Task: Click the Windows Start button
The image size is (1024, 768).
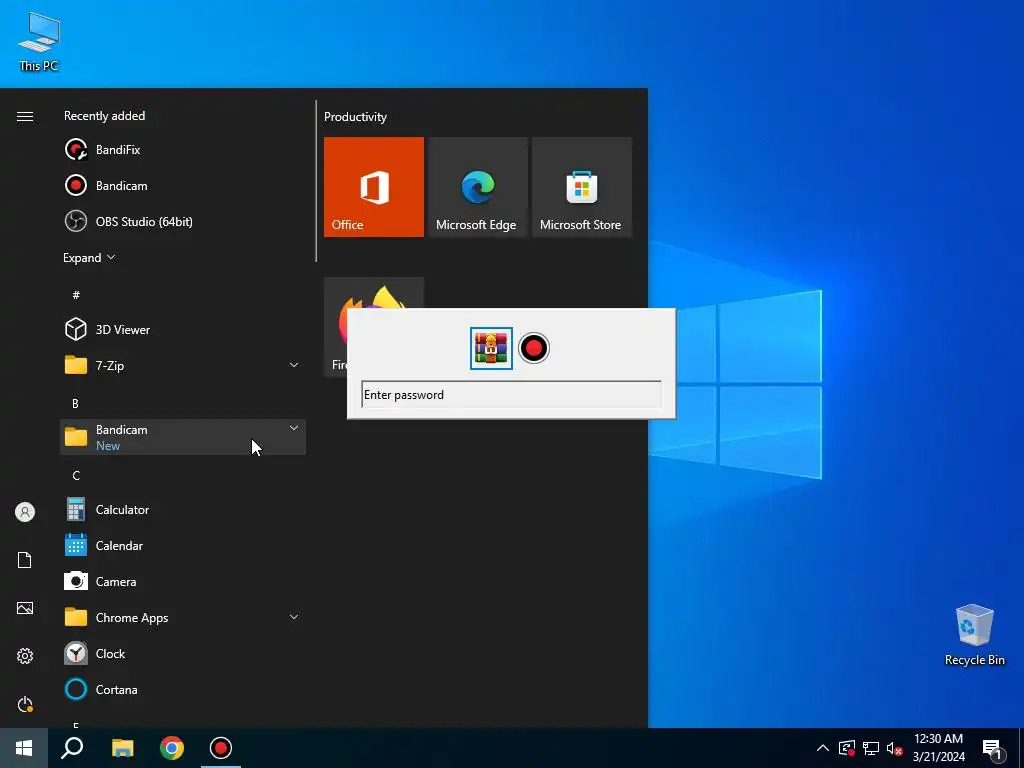Action: tap(24, 748)
